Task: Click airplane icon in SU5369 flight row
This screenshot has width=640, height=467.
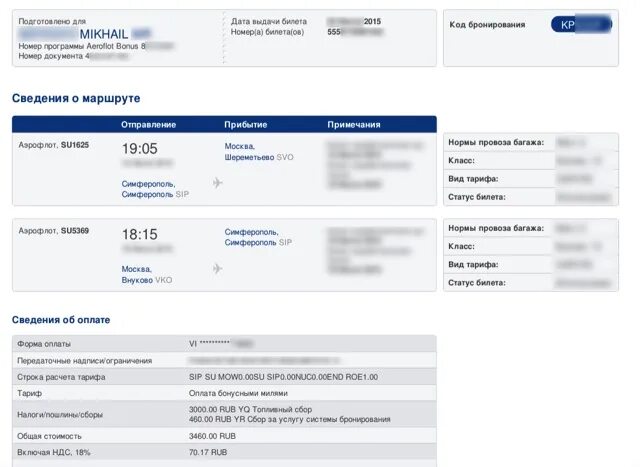Action: 218,269
